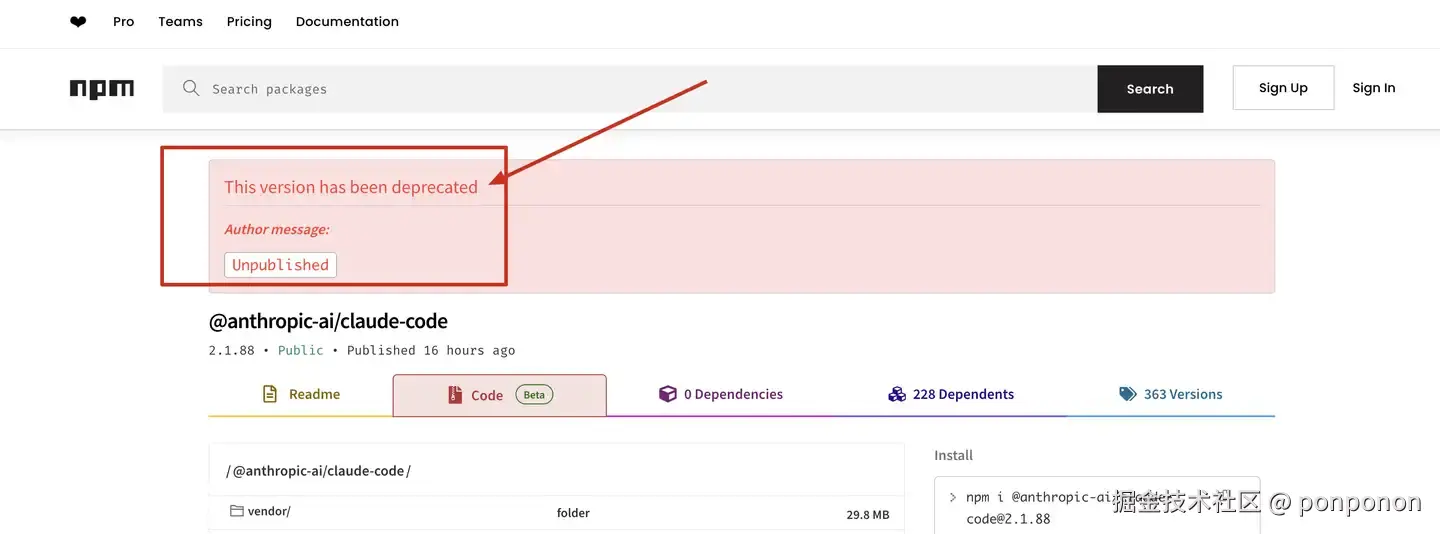This screenshot has height=534, width=1440.
Task: Open the vendor/ folder row
Action: pyautogui.click(x=557, y=512)
